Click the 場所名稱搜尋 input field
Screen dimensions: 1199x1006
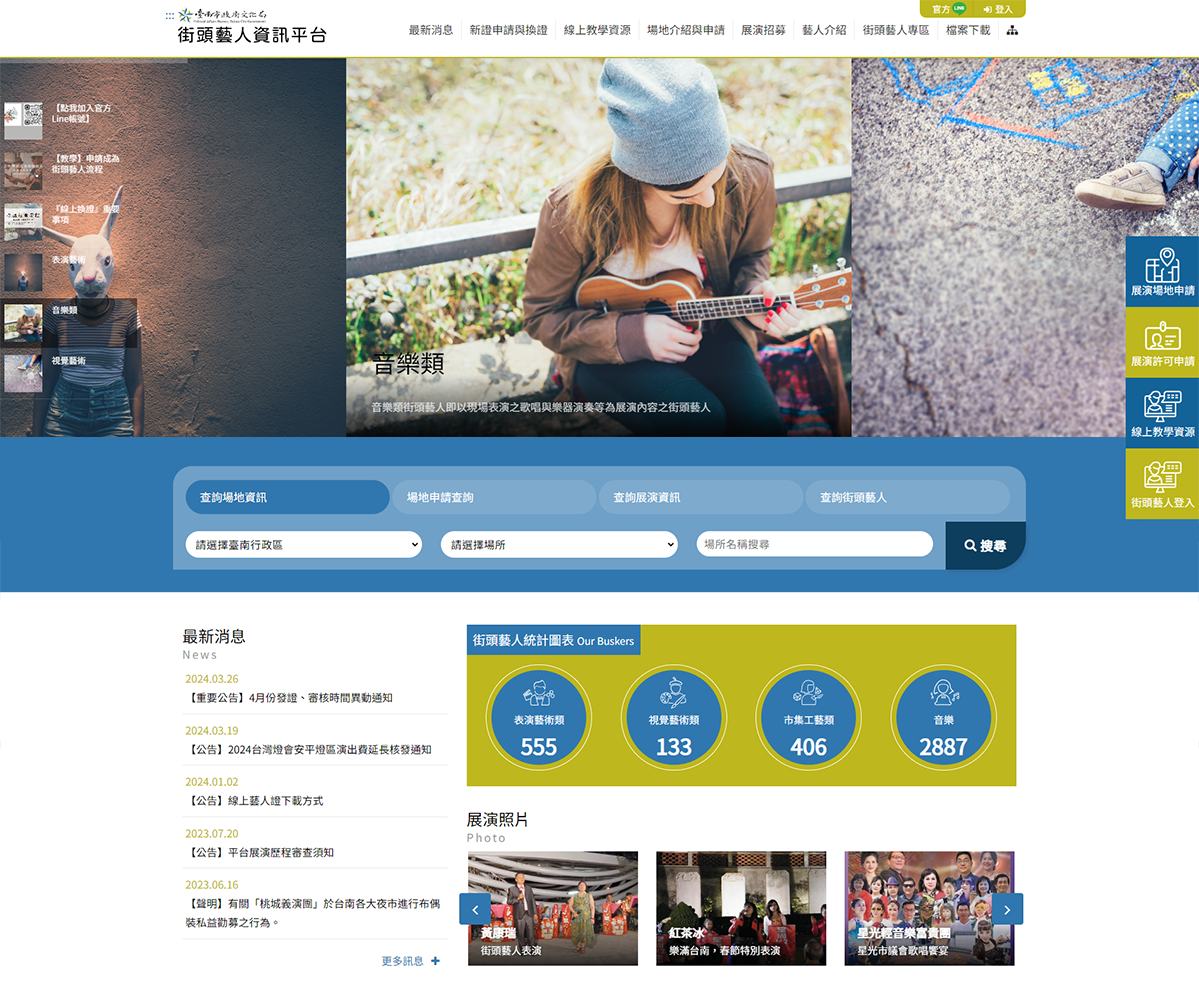coord(814,544)
